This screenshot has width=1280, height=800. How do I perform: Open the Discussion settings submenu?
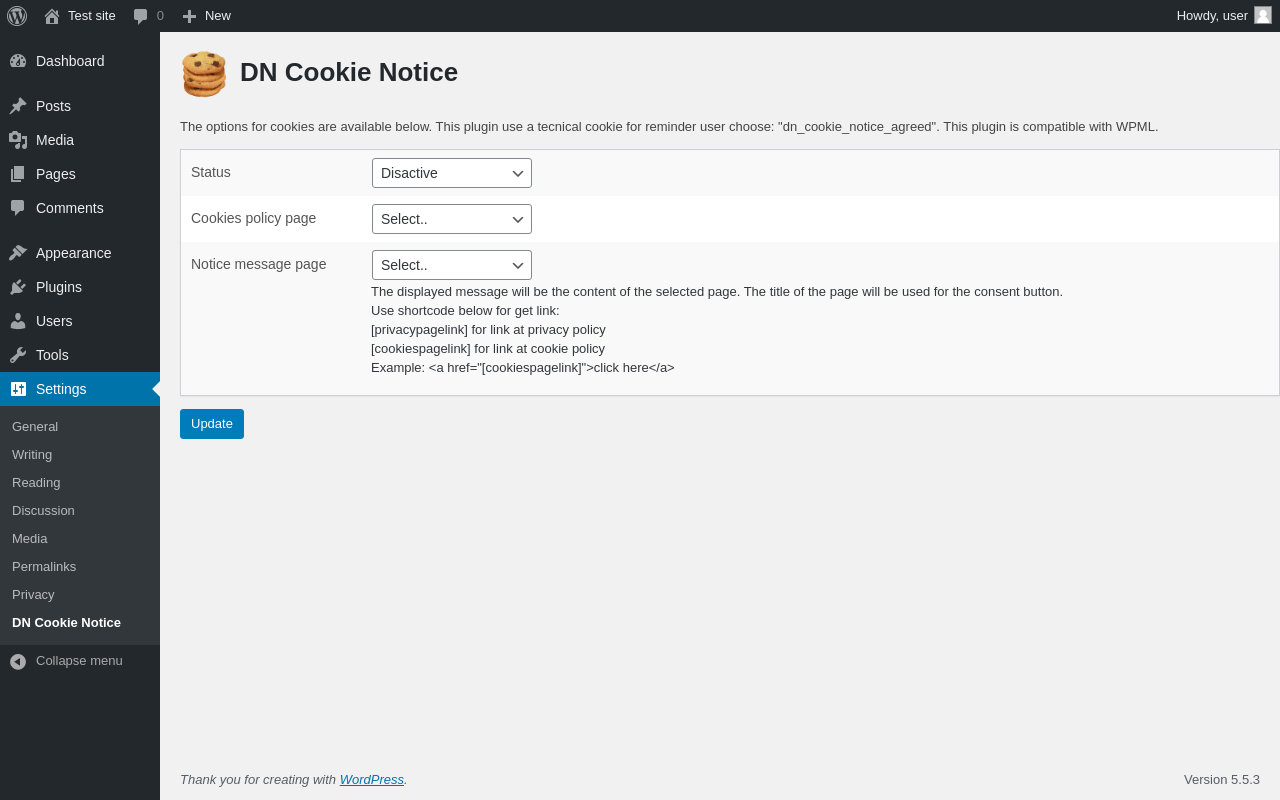click(43, 510)
